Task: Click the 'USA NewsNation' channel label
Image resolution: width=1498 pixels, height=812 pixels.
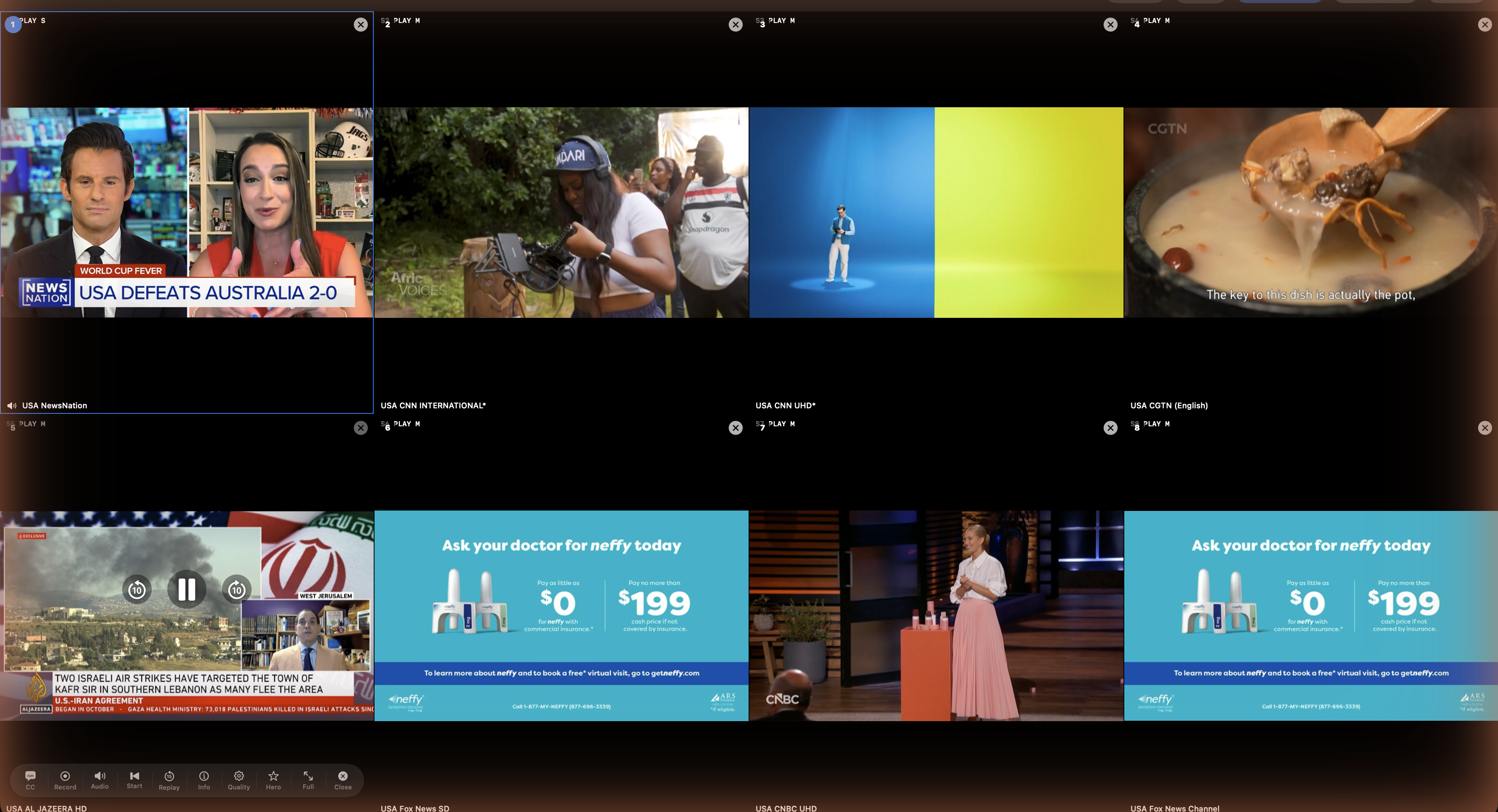Action: point(55,406)
